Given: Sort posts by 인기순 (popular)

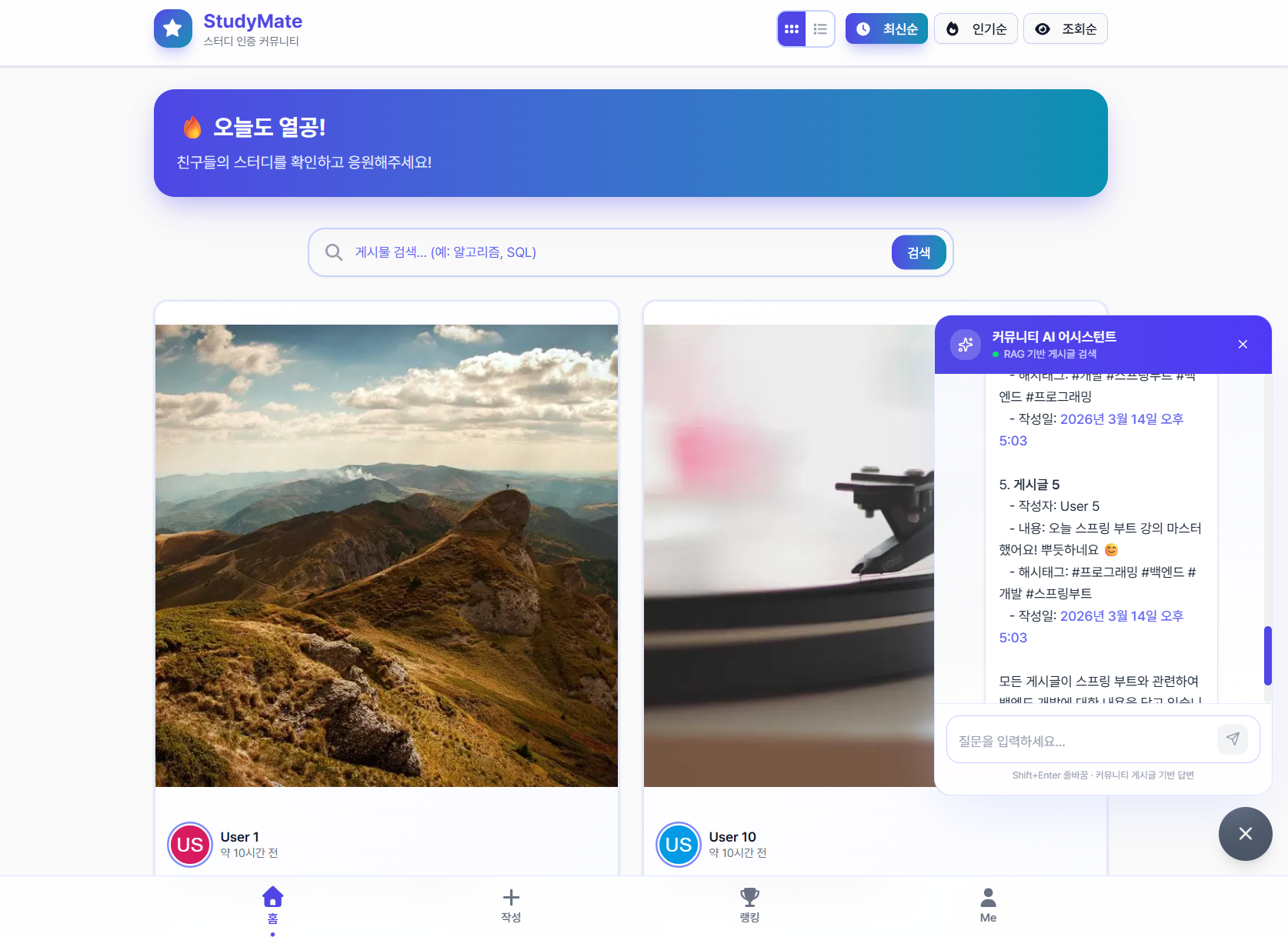Looking at the screenshot, I should click(x=976, y=29).
